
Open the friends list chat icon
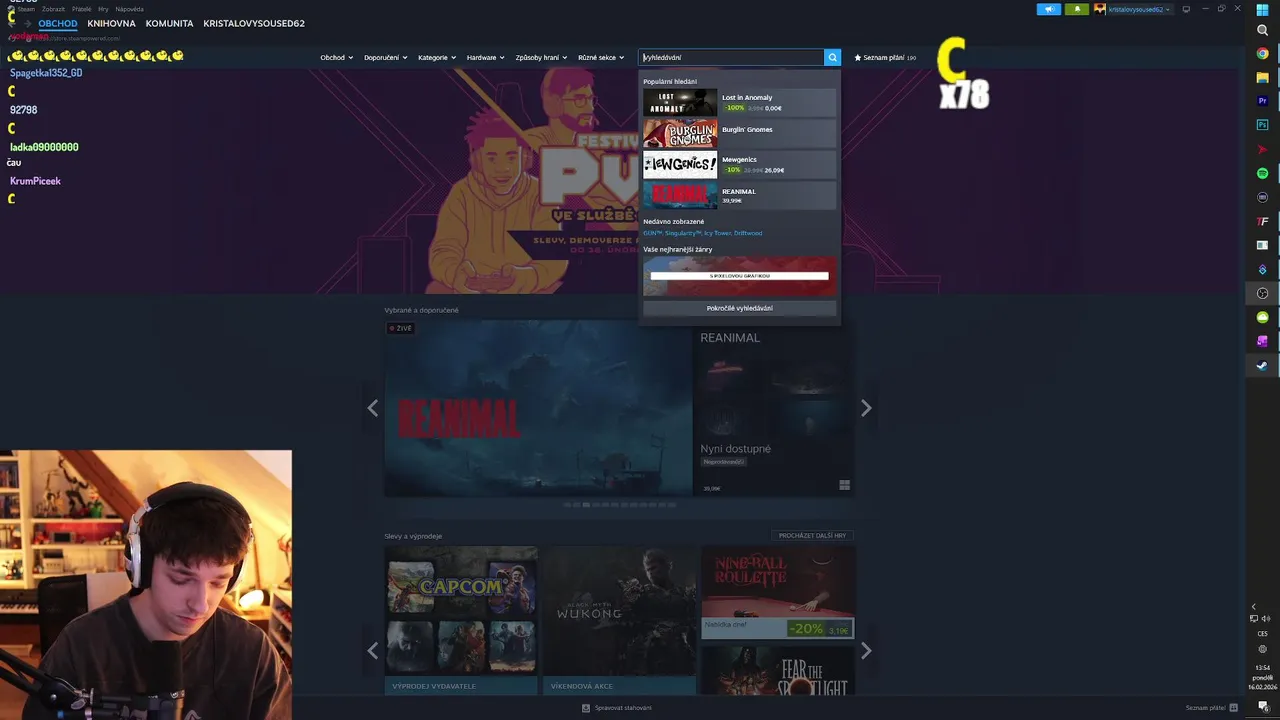pyautogui.click(x=1233, y=708)
